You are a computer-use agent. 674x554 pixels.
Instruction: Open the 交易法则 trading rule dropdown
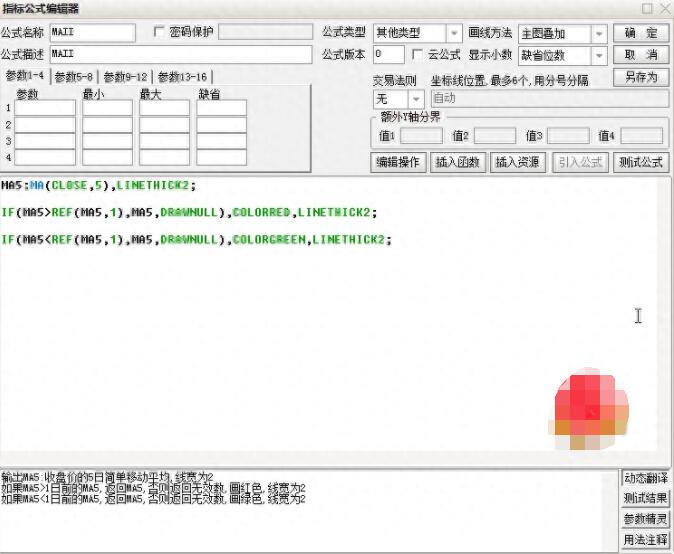[x=416, y=99]
